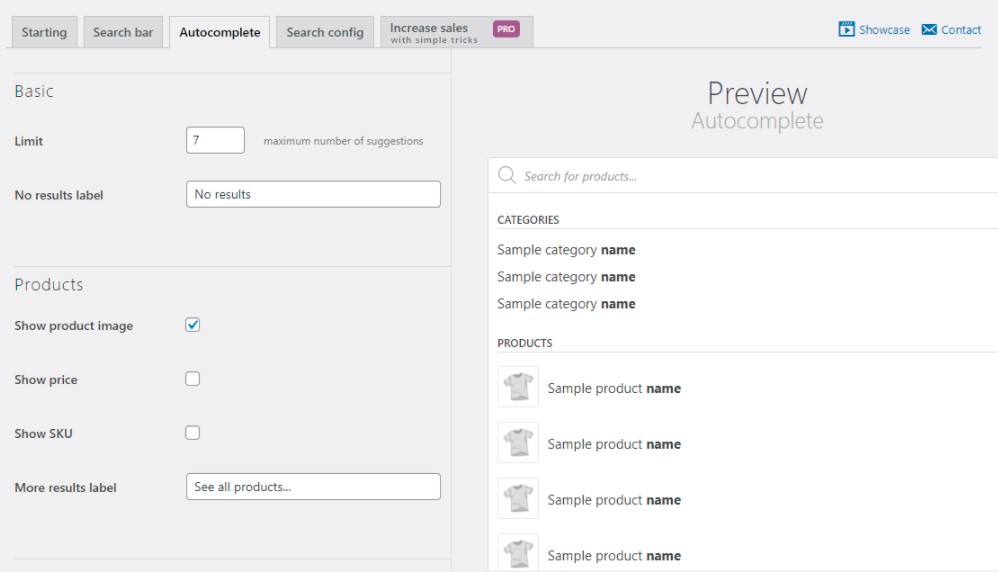Switch to the Starting tab
The height and width of the screenshot is (572, 998).
[x=44, y=32]
